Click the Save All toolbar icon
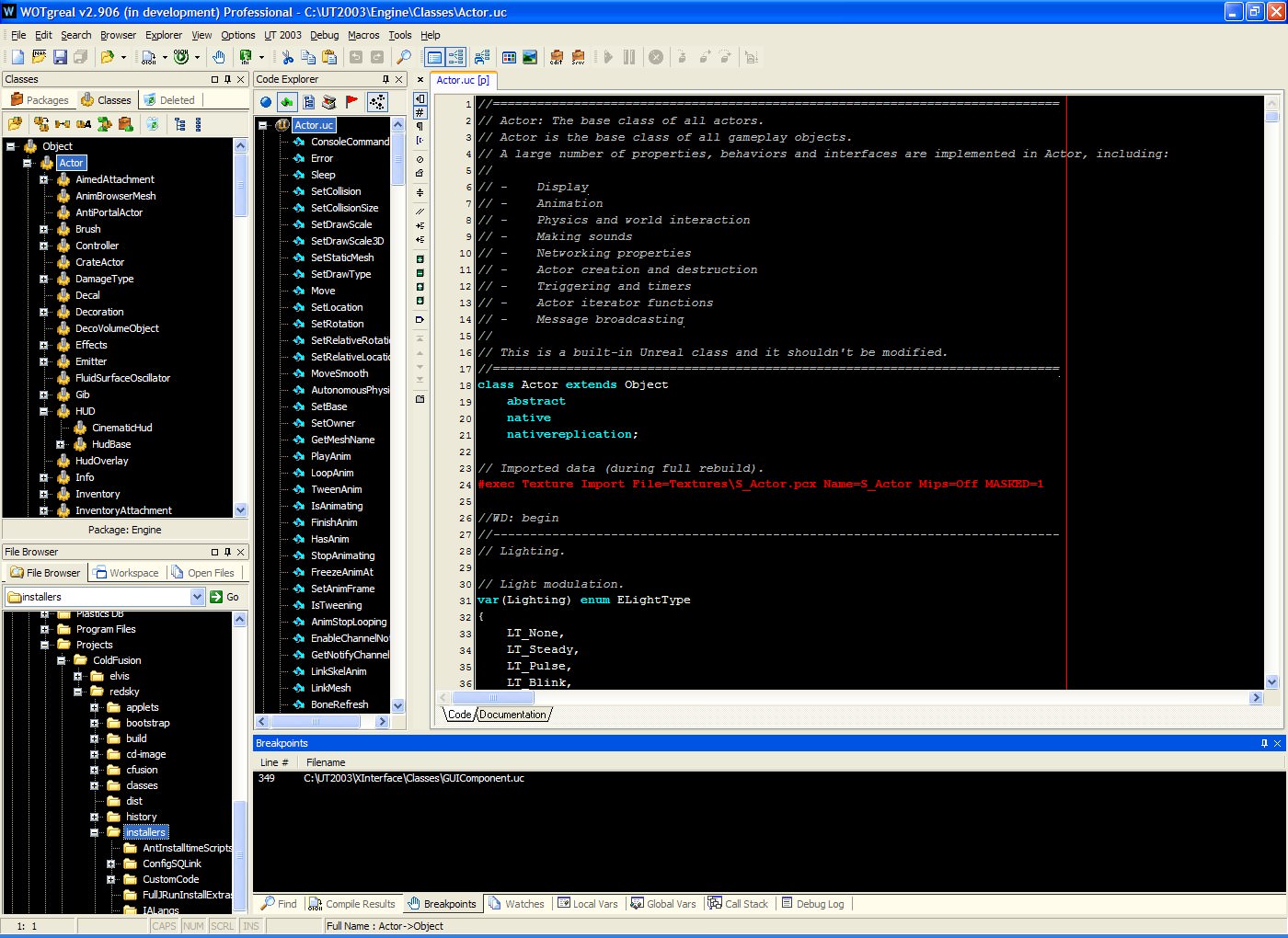 pos(81,57)
